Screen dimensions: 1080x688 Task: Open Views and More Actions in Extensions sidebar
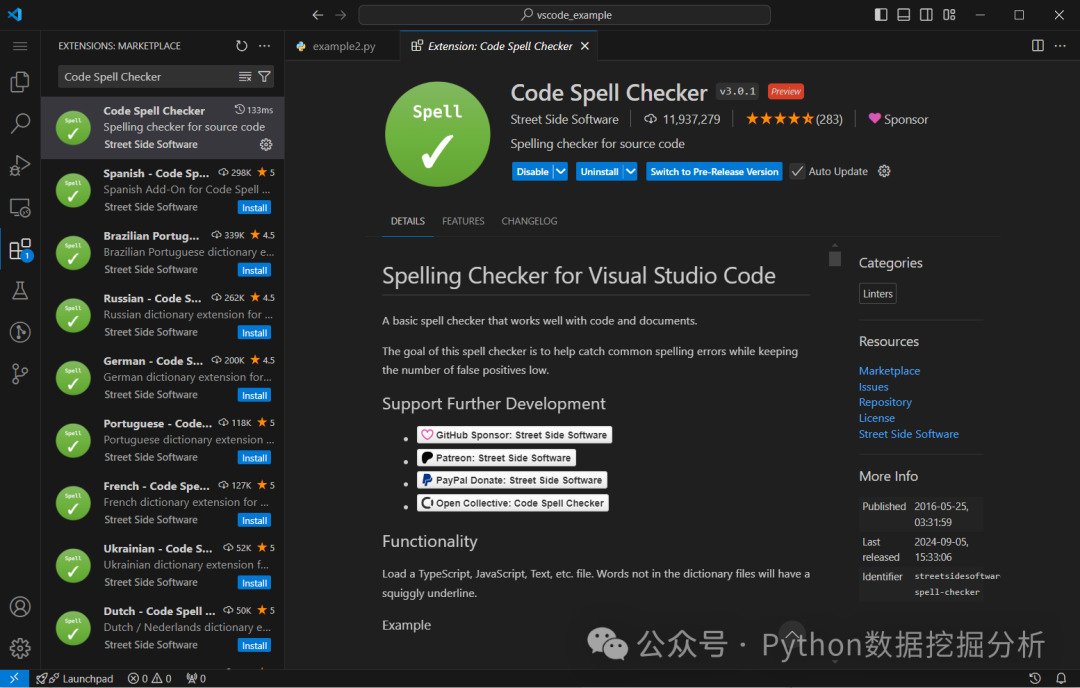pyautogui.click(x=264, y=46)
